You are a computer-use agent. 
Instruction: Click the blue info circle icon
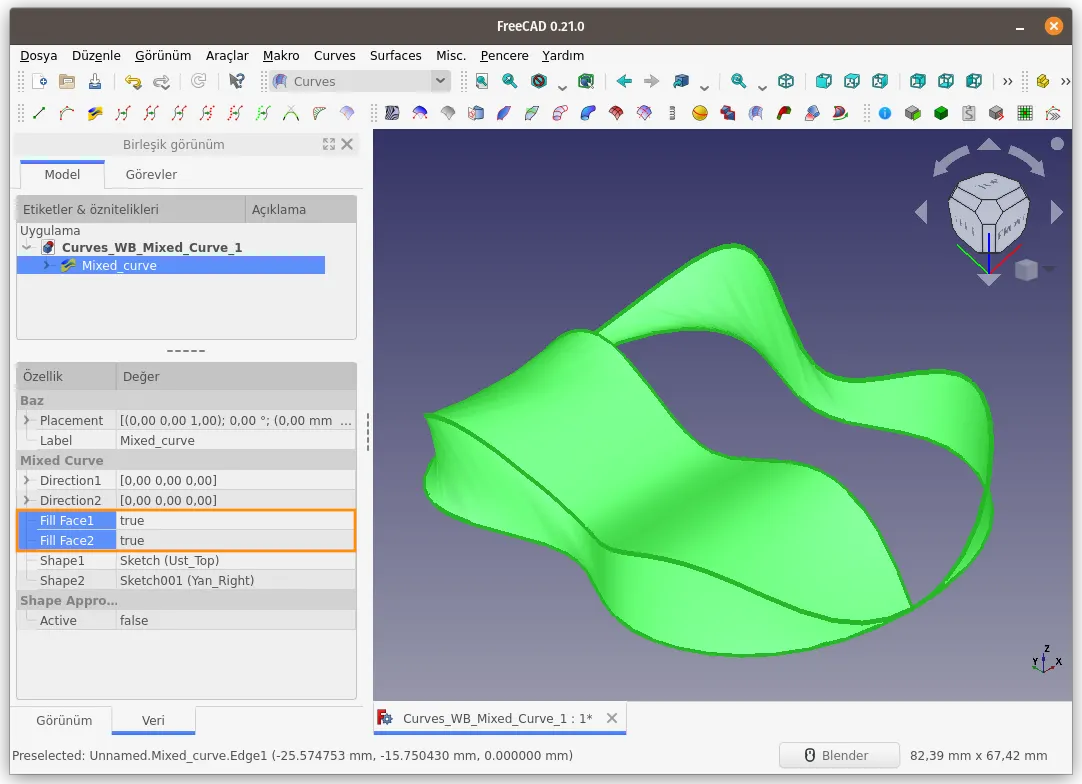[885, 112]
